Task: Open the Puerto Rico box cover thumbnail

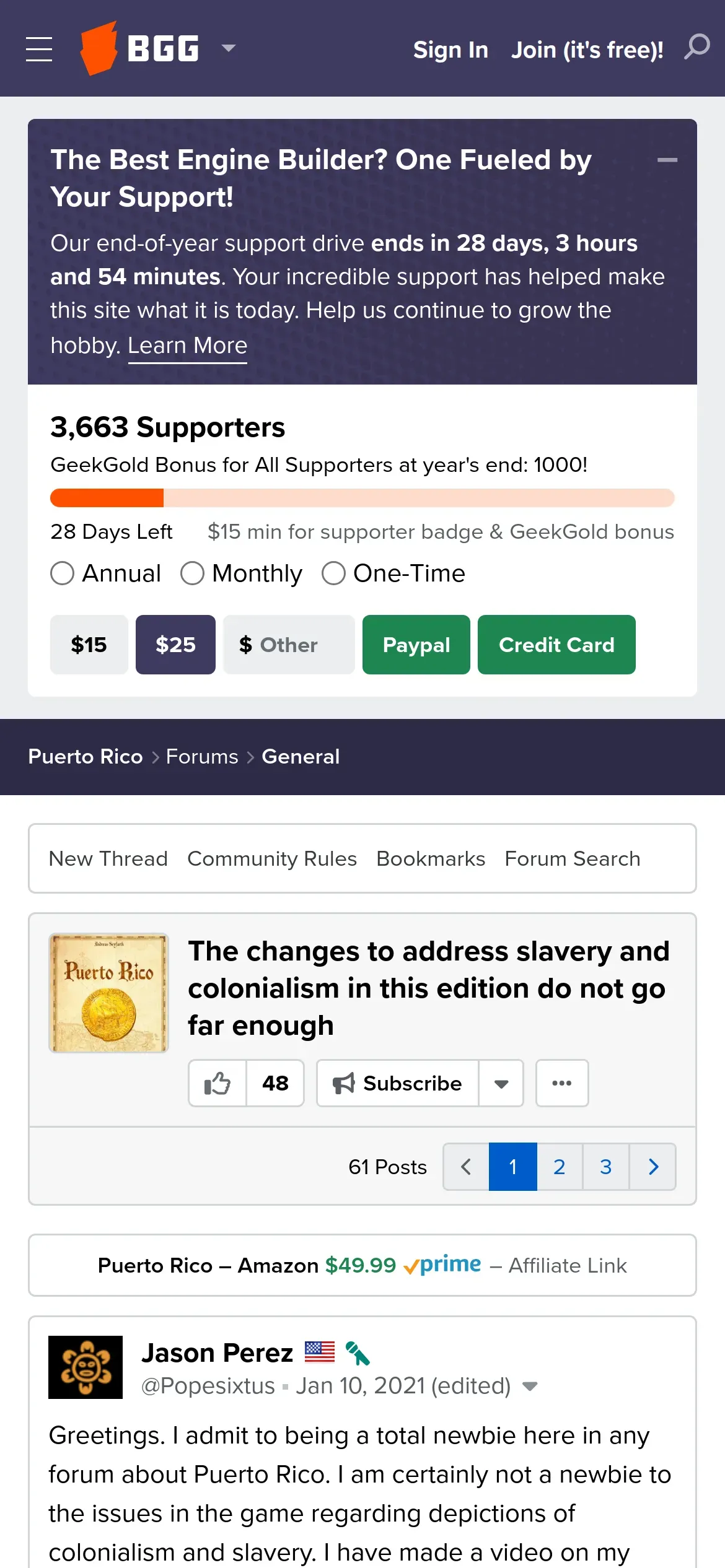Action: pos(108,993)
